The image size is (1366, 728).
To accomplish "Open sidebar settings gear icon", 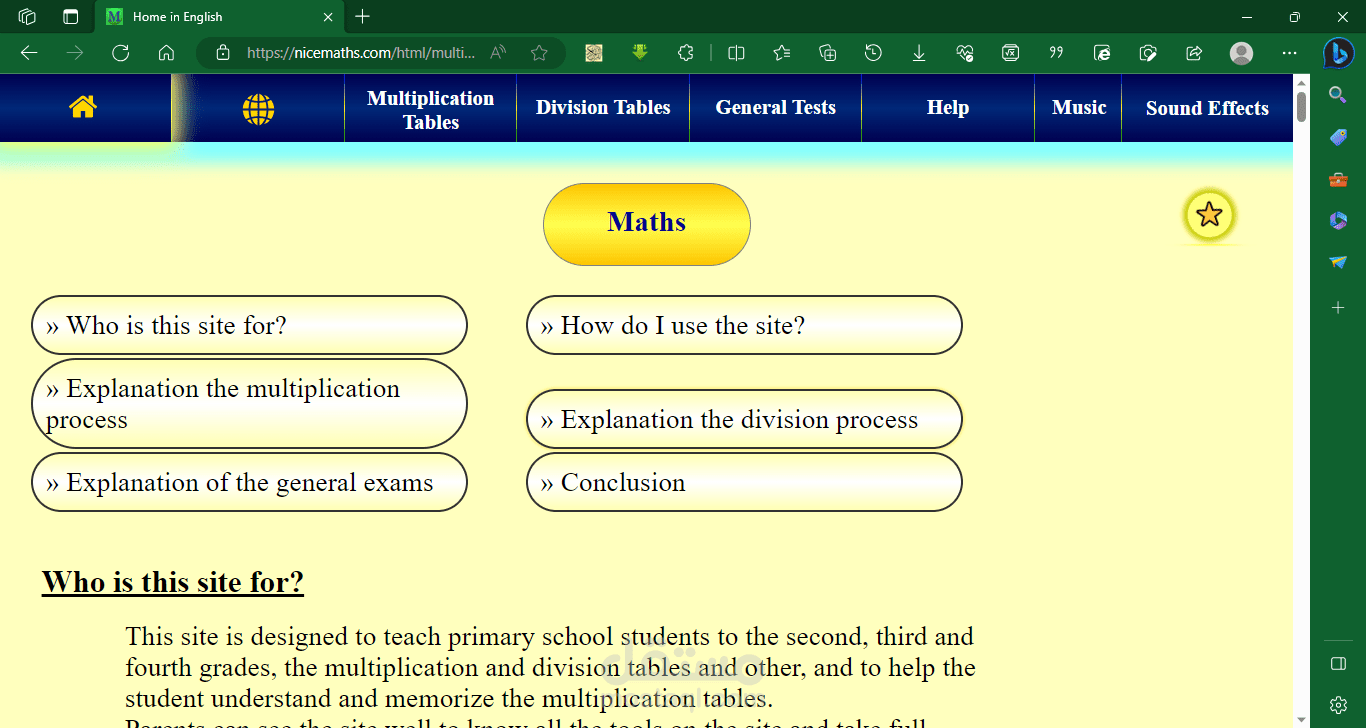I will (x=1338, y=705).
